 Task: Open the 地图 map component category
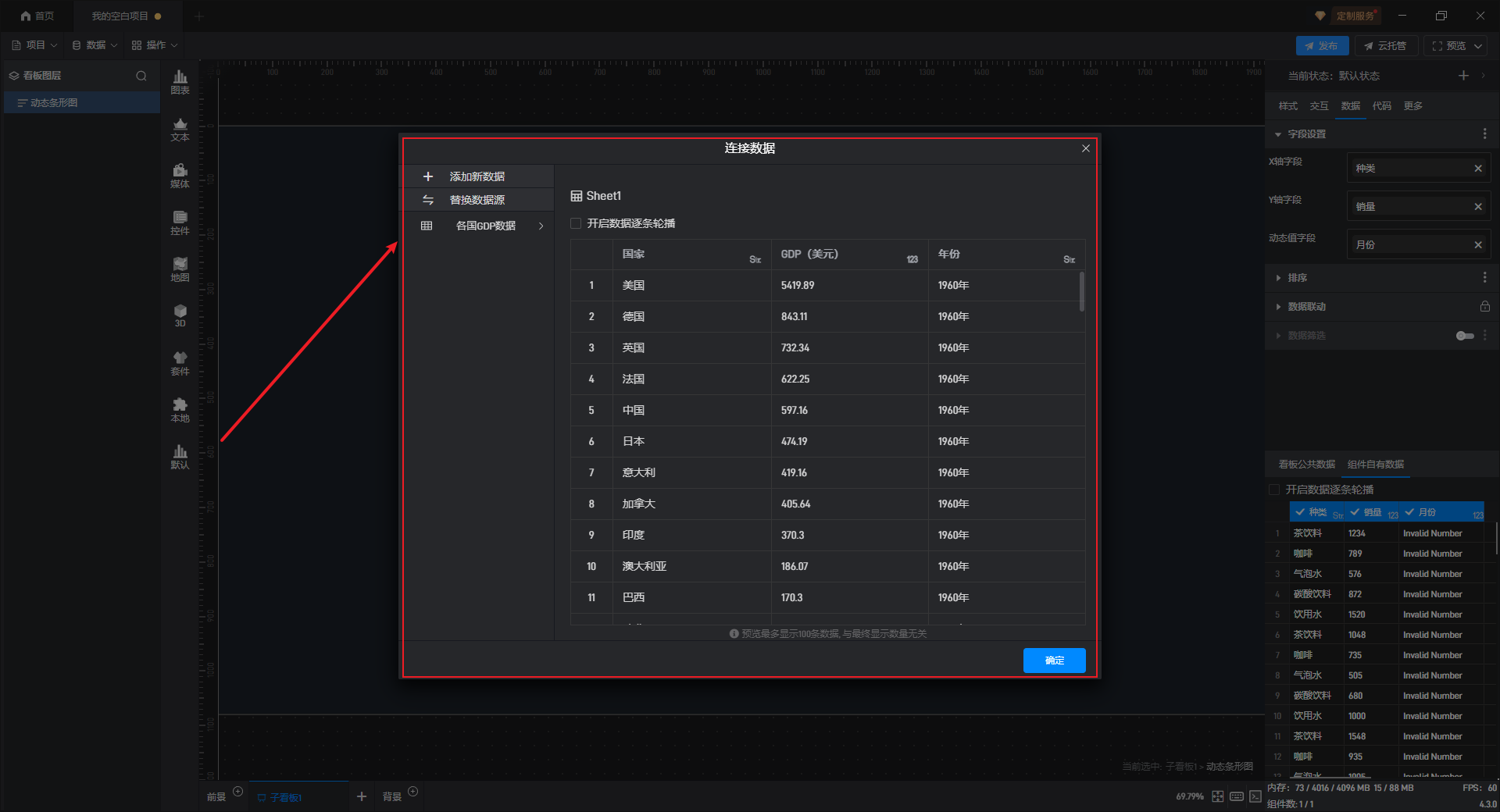click(180, 269)
